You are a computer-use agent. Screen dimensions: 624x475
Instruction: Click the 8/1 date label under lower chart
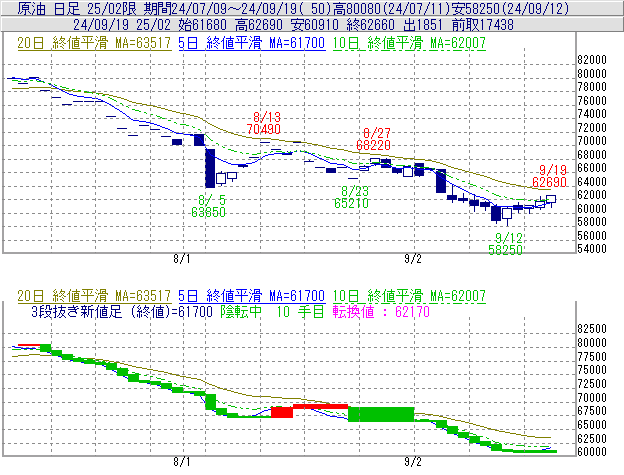point(182,462)
